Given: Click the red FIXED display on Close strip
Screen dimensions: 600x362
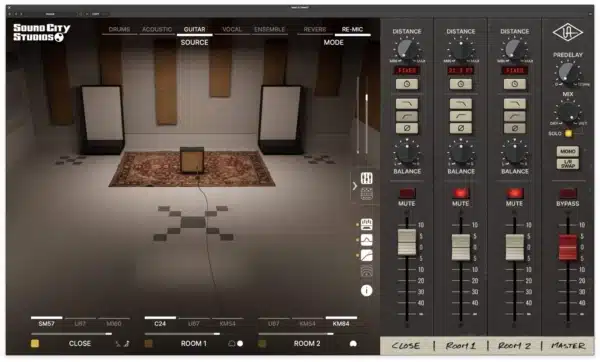Looking at the screenshot, I should click(x=407, y=71).
